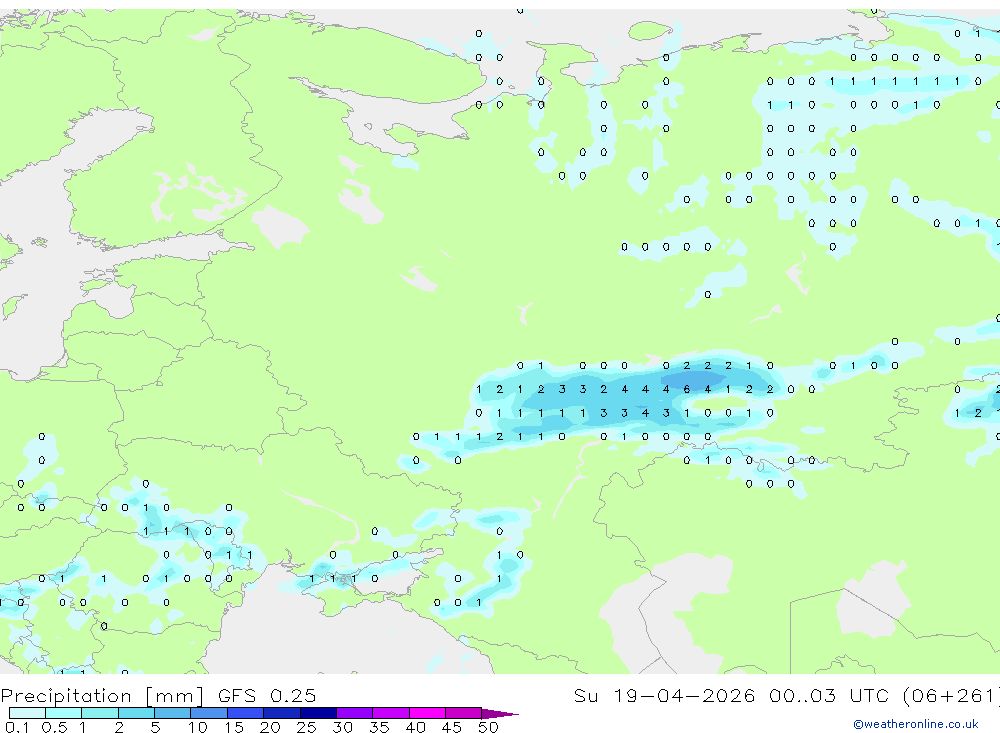Click the purple arrow tip above 50
Screen dimensions: 1000x733
coord(500,713)
